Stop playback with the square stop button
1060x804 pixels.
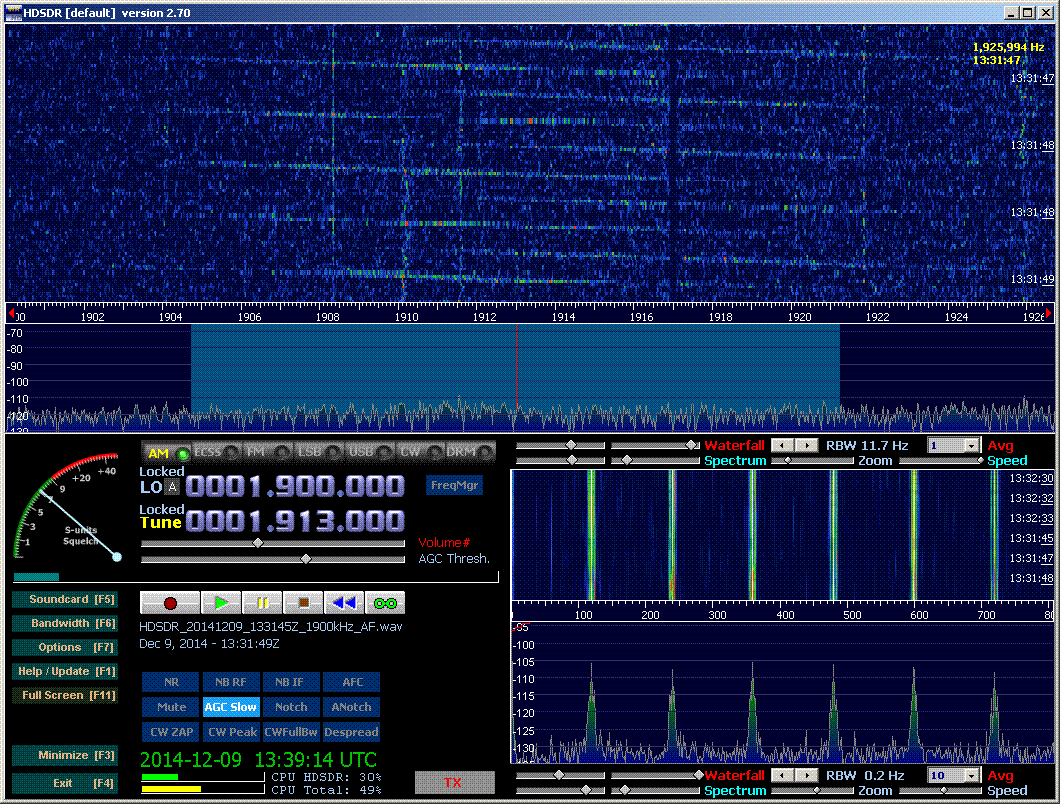pyautogui.click(x=303, y=603)
